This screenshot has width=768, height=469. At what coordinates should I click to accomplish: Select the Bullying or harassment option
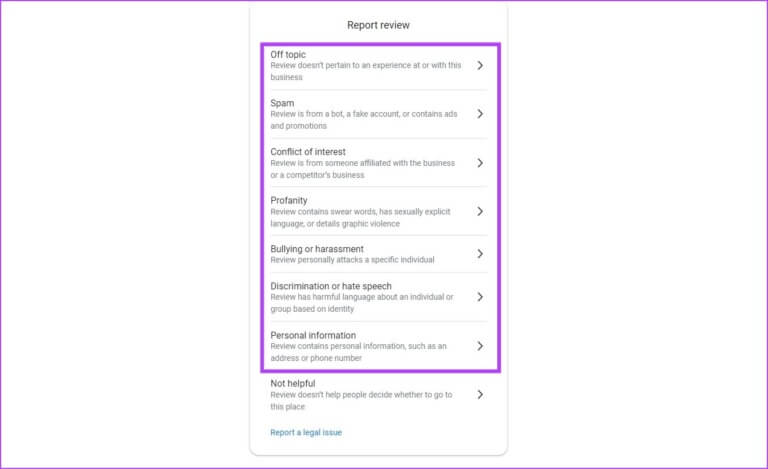316,249
